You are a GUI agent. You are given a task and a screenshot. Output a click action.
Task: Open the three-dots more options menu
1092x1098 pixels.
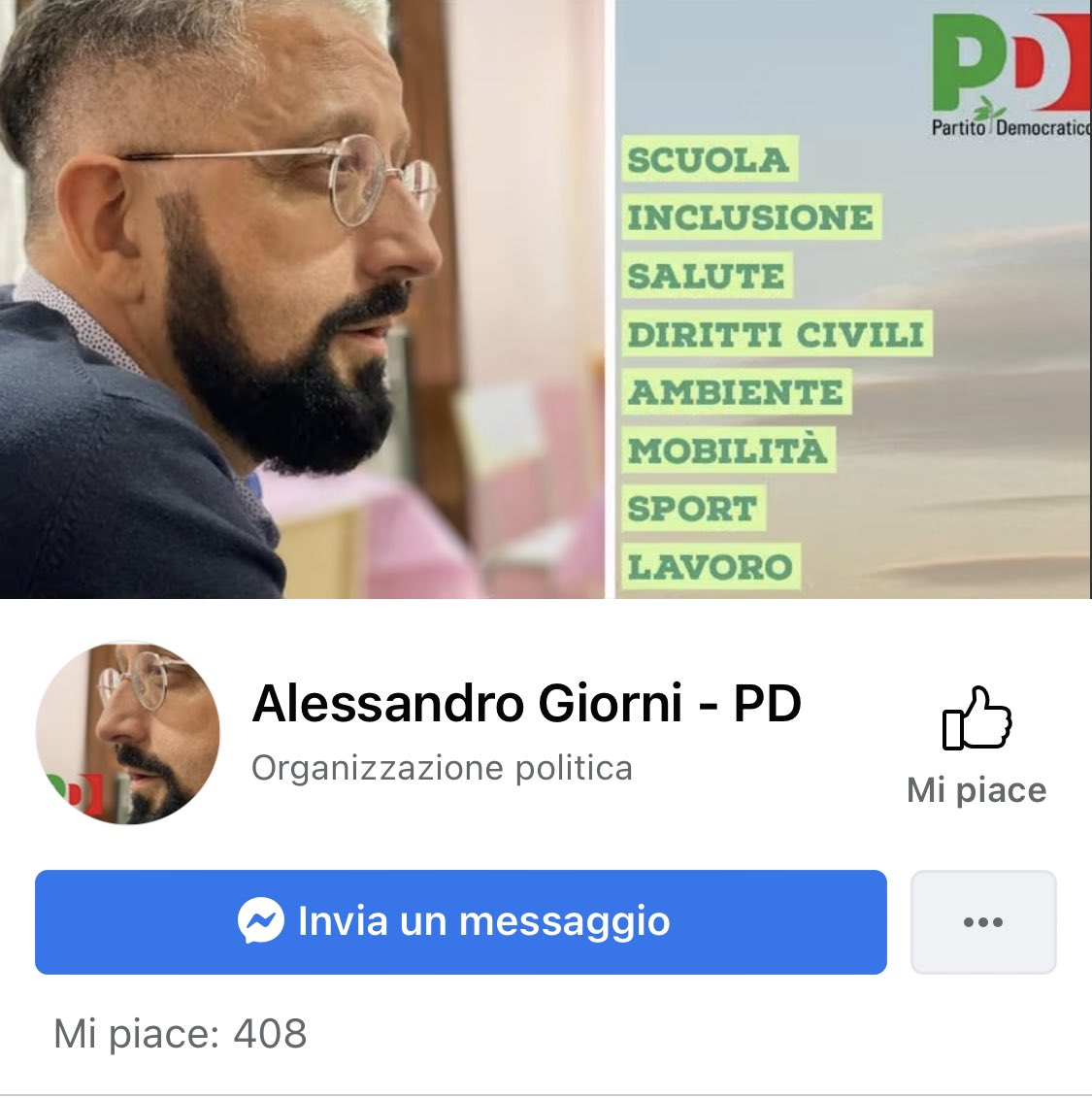982,922
